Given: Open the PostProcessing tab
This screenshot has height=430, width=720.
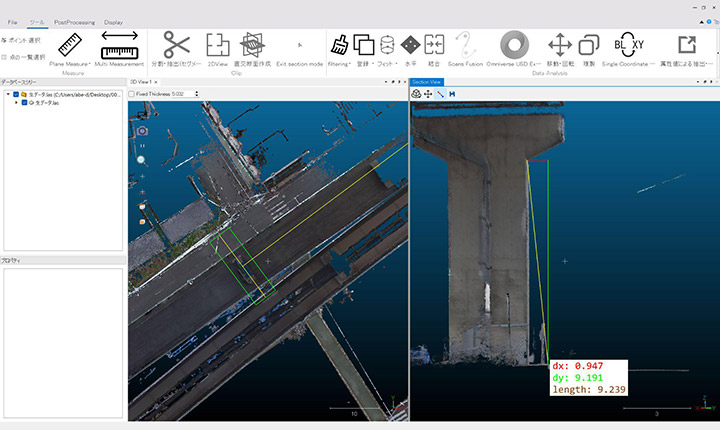Looking at the screenshot, I should pyautogui.click(x=74, y=22).
